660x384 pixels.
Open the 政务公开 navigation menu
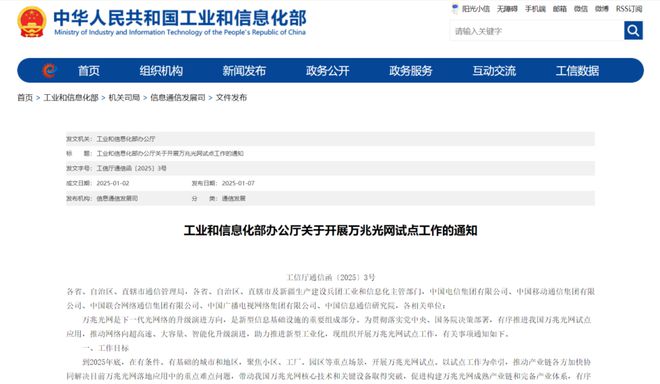327,71
